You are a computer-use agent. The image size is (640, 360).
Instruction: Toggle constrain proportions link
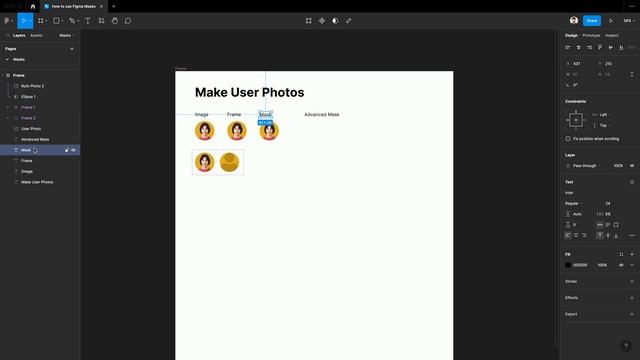[632, 74]
